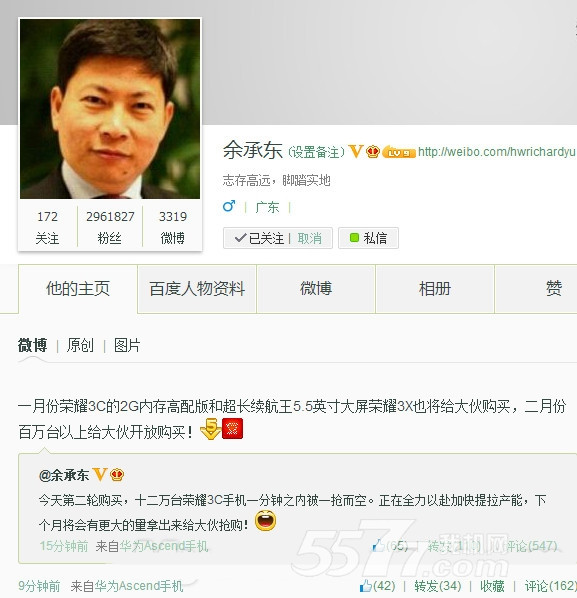The height and width of the screenshot is (598, 577).
Task: Send private message via 私信 button
Action: [x=368, y=238]
